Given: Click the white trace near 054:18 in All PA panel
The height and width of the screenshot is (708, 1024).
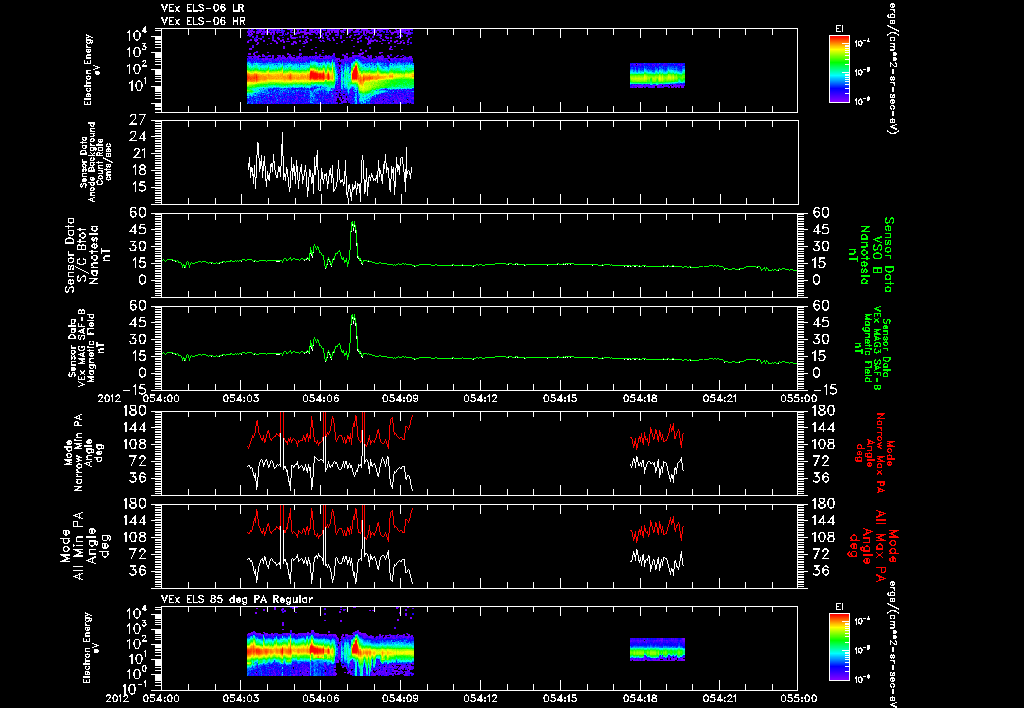Looking at the screenshot, I should (x=657, y=562).
